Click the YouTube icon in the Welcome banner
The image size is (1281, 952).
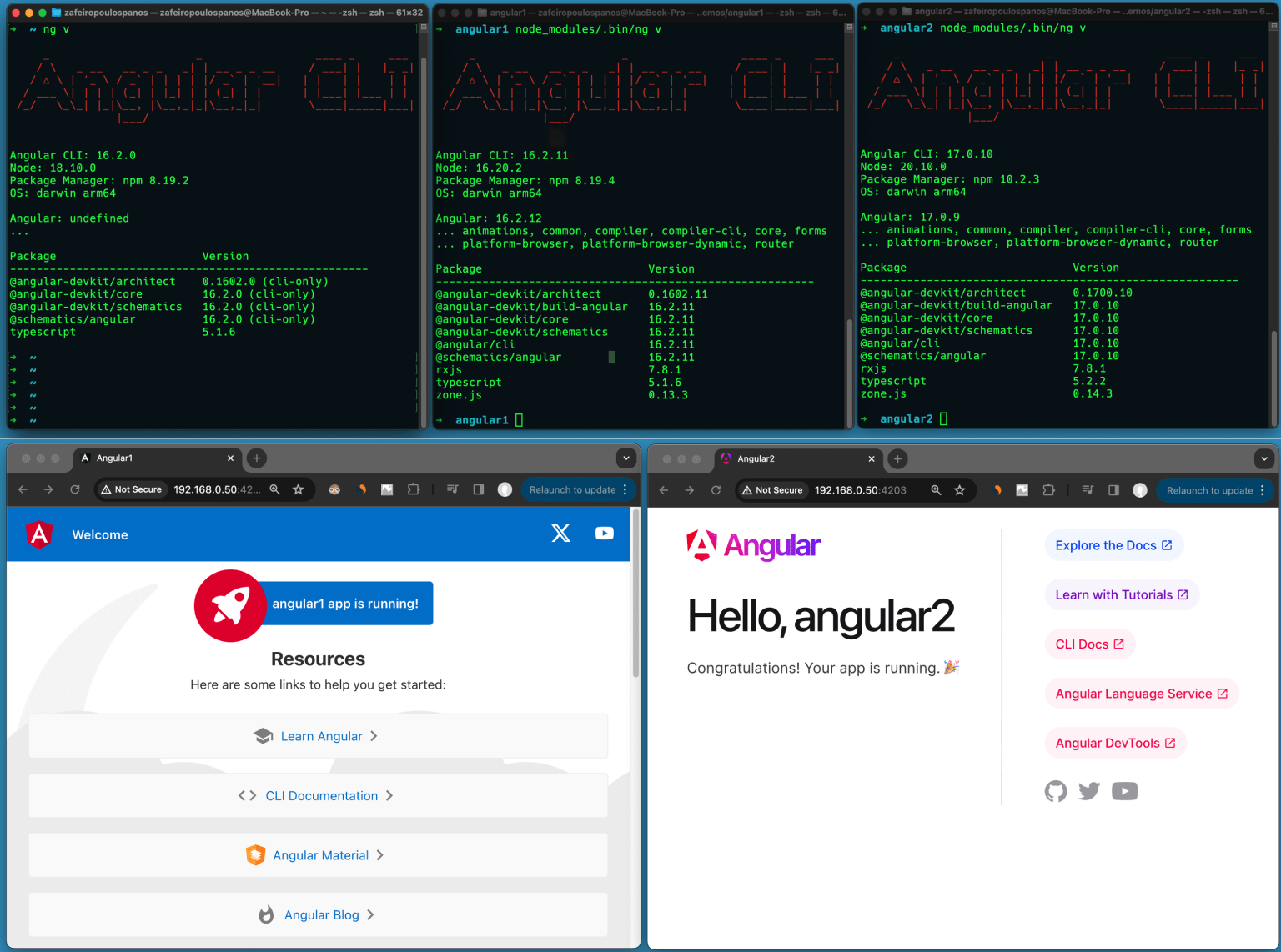point(604,534)
